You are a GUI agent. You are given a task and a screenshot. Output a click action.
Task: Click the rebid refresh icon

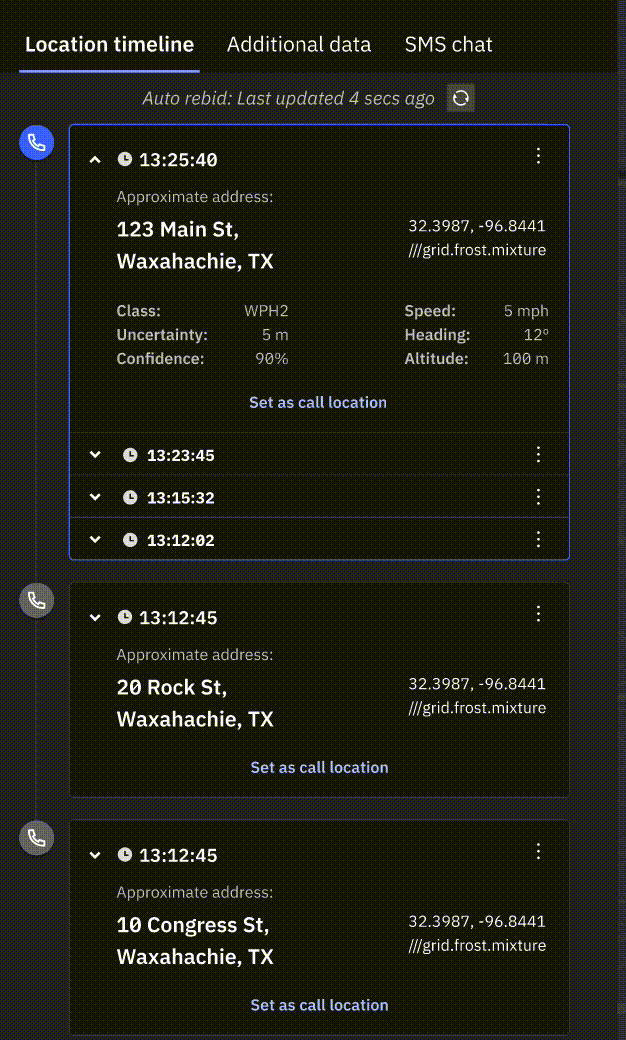pos(460,99)
